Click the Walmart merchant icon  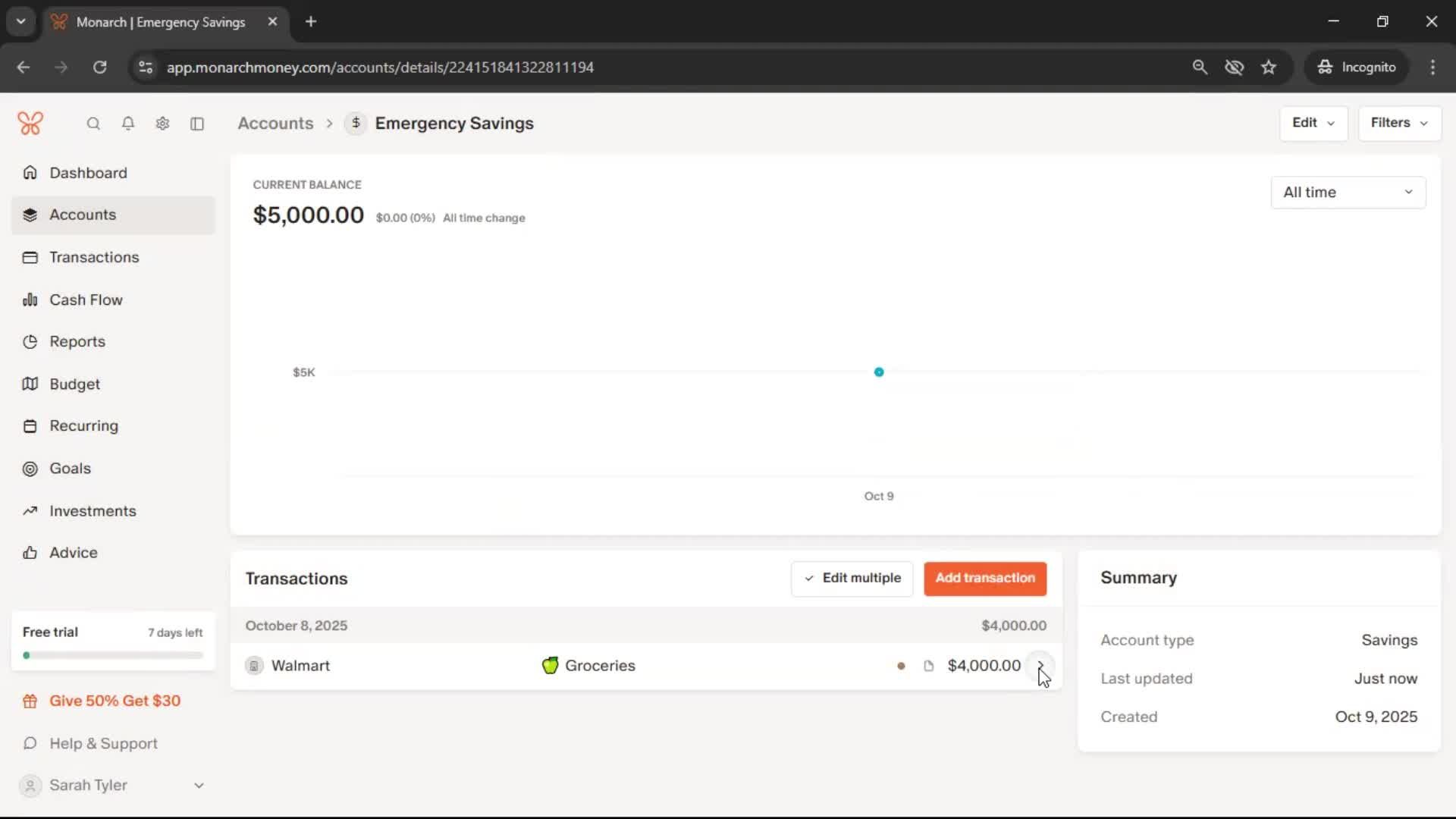254,666
